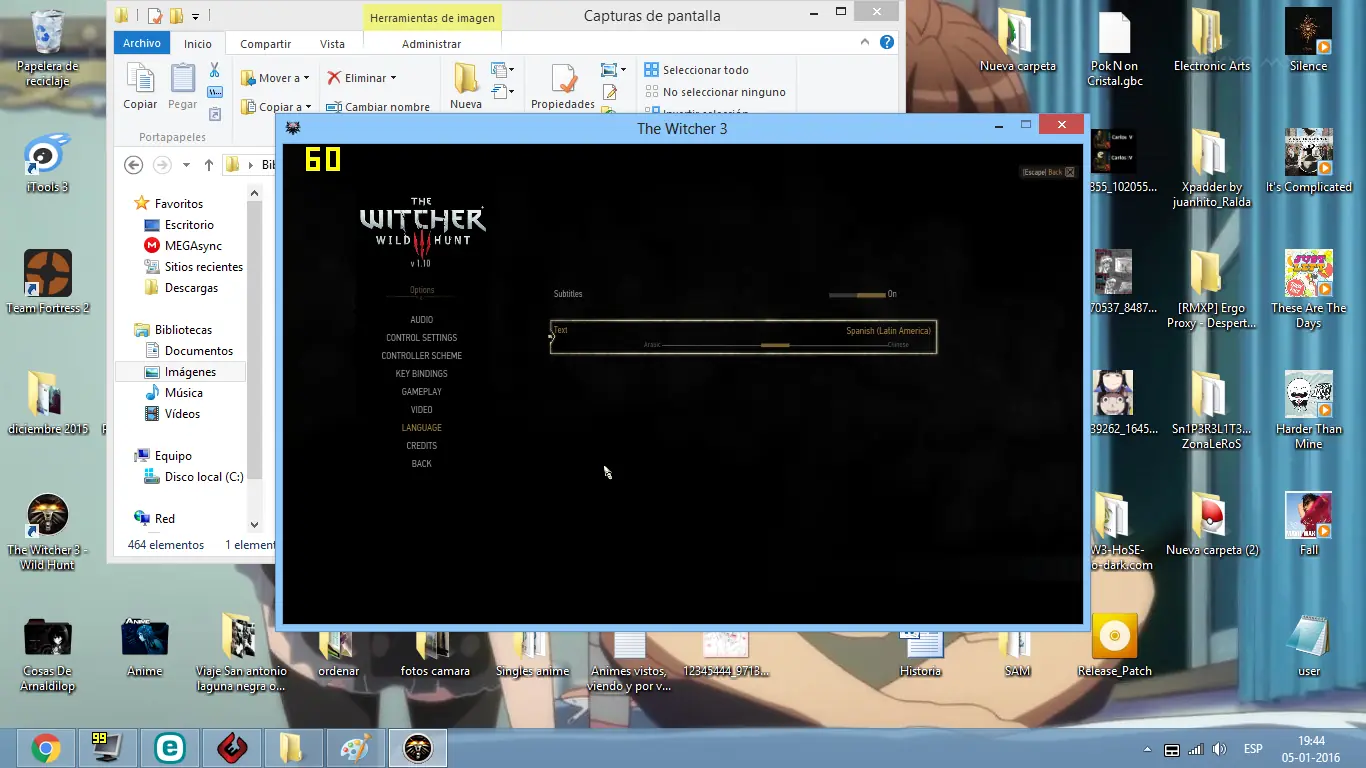Open KEY BINDINGS in the Witcher options
1366x768 pixels.
tap(422, 374)
